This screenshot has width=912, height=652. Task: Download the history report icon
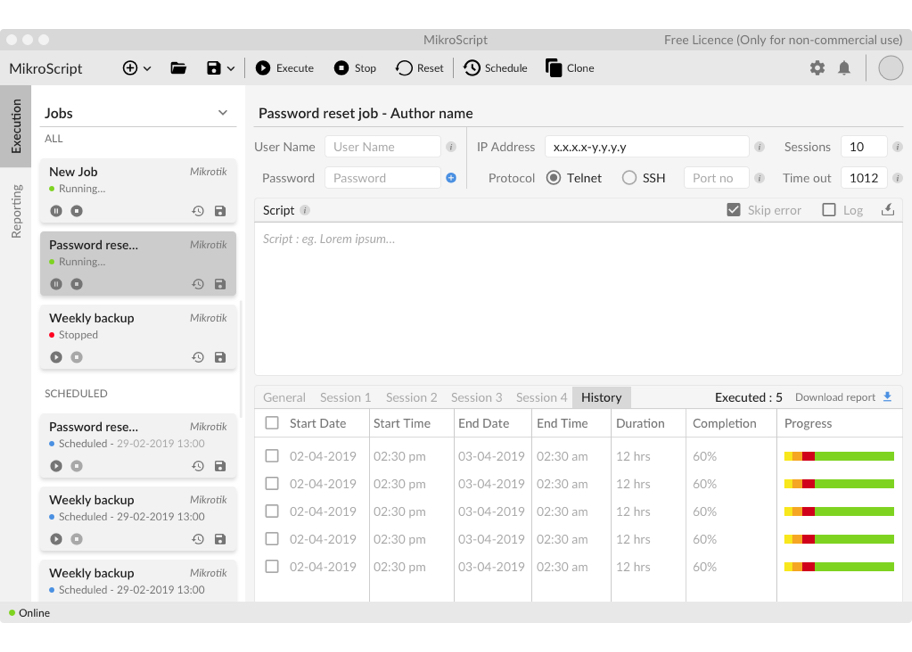coord(887,397)
